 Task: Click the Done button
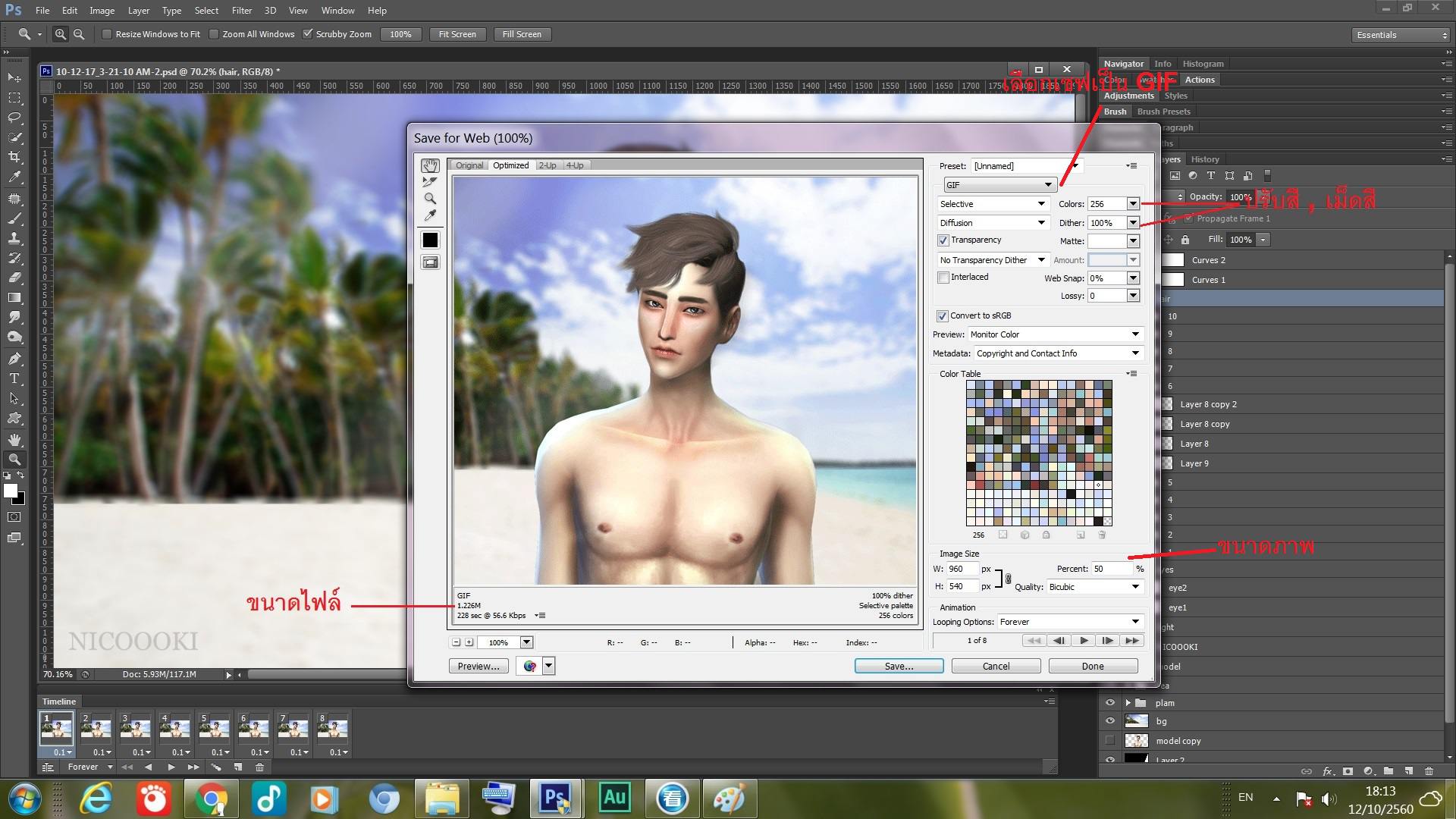1093,666
